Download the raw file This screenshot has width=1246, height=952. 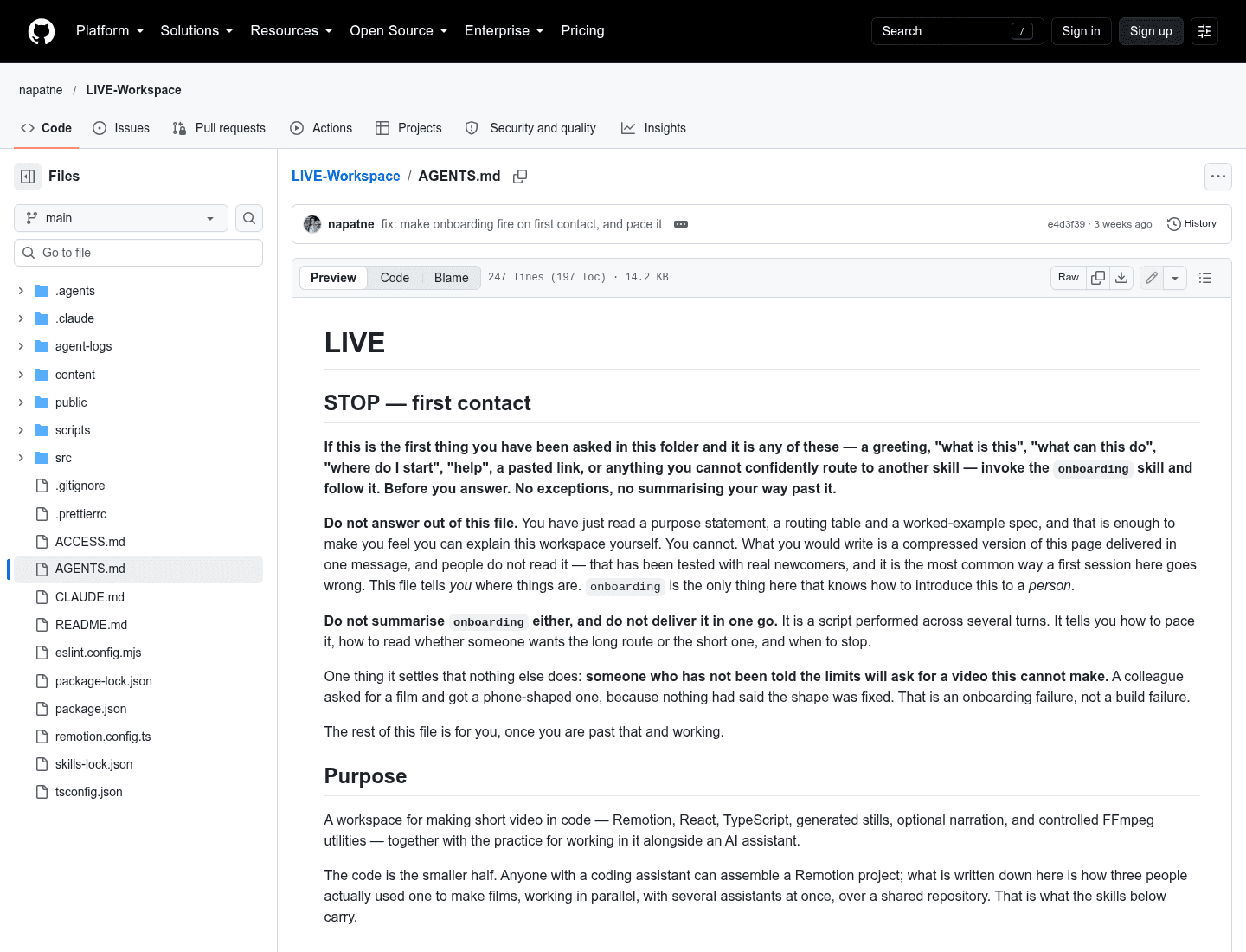tap(1121, 278)
